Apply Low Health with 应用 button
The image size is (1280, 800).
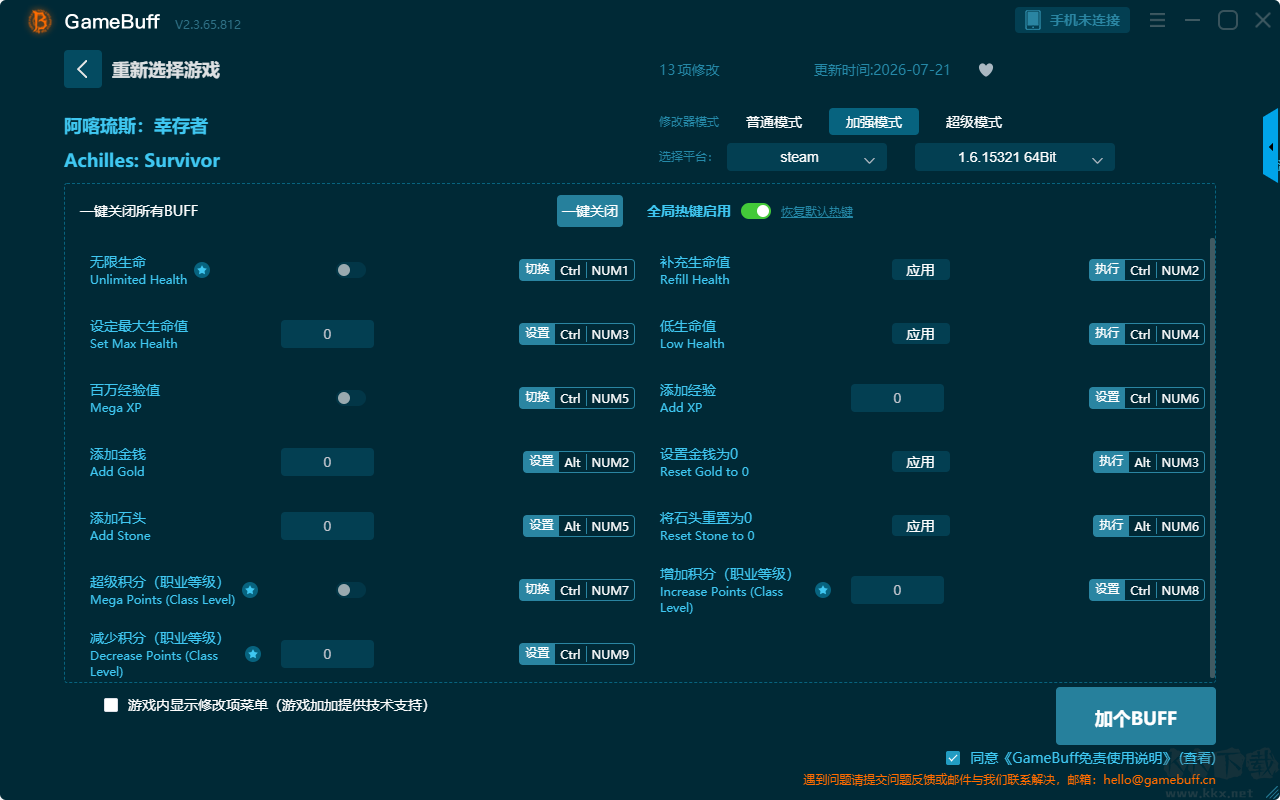921,334
